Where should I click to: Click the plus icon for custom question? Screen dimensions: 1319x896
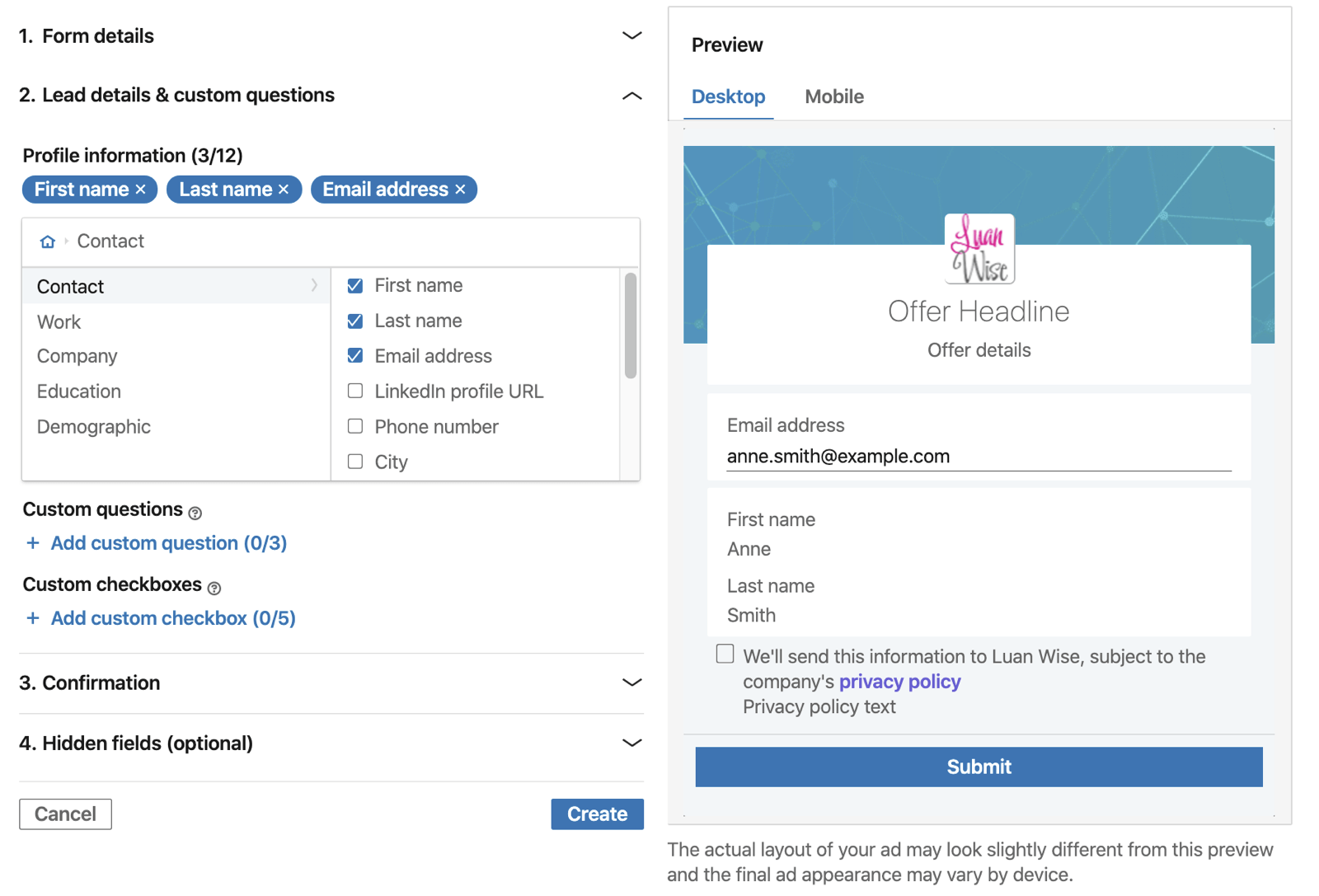[33, 543]
